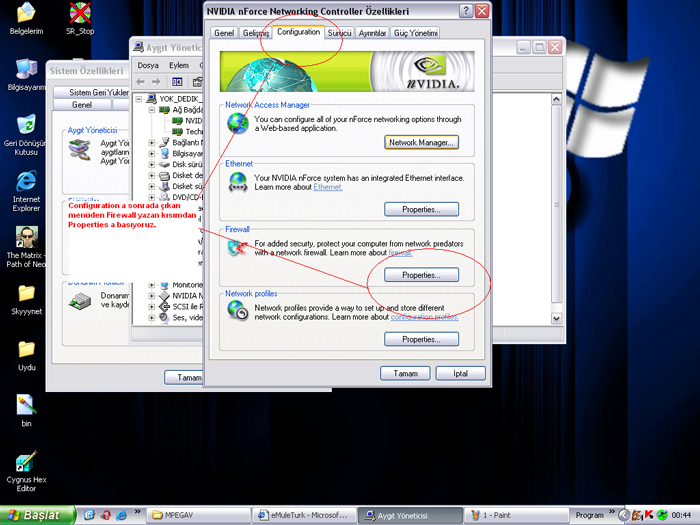
Task: Open the Başlat start menu
Action: (38, 515)
